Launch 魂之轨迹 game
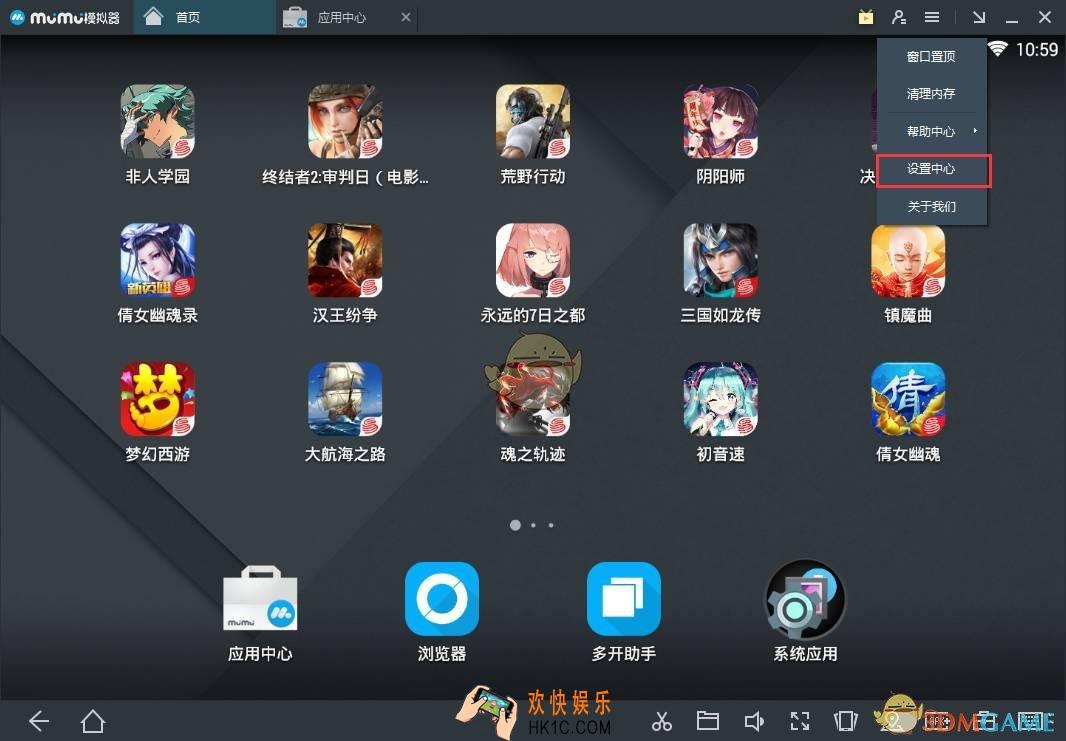The height and width of the screenshot is (741, 1066). [533, 400]
